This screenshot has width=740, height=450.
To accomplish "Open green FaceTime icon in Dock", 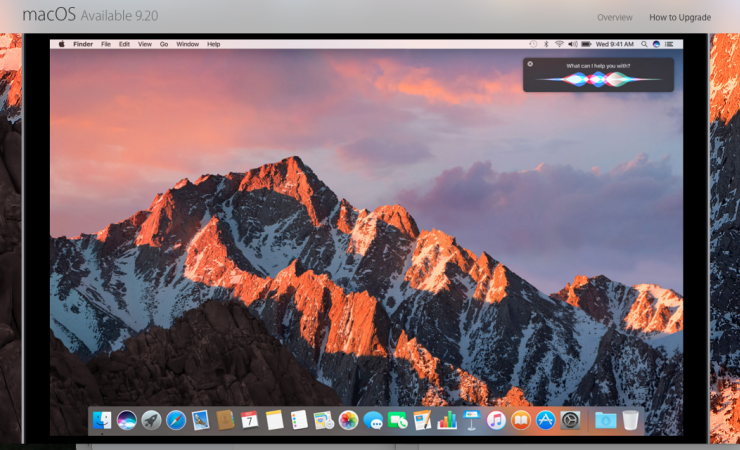I will pyautogui.click(x=398, y=420).
